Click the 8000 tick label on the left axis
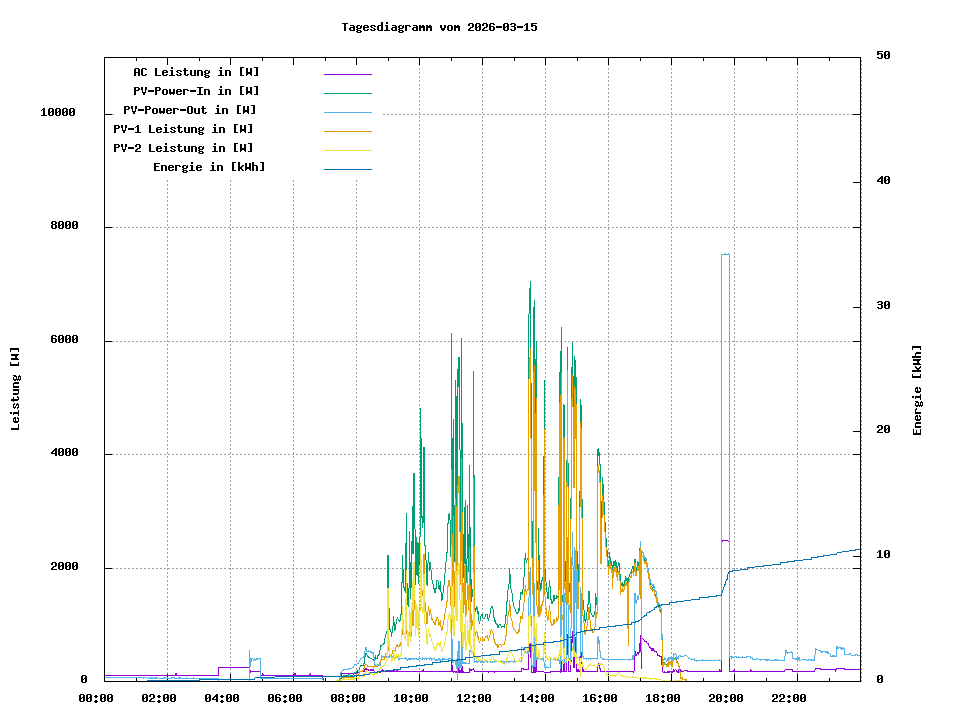Screen dimensions: 960x720 click(x=64, y=227)
